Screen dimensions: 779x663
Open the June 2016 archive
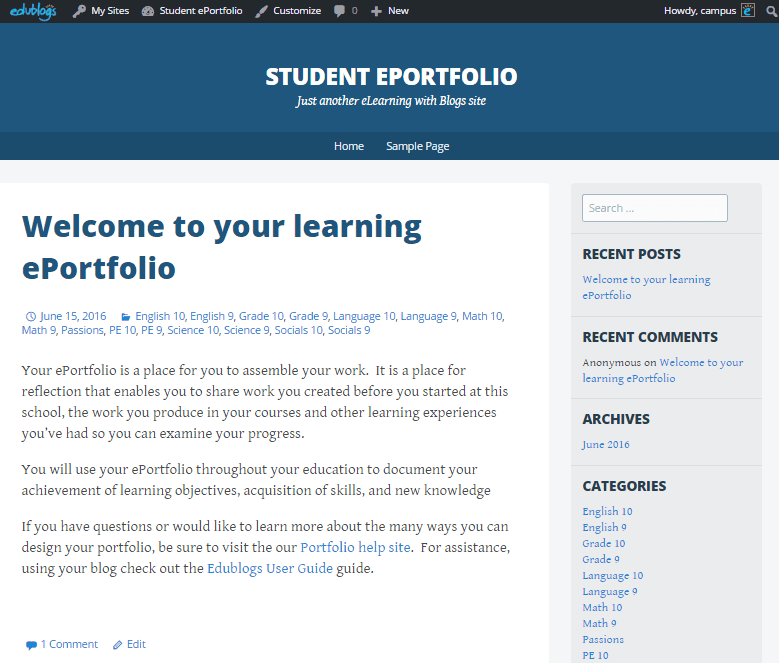coord(606,444)
